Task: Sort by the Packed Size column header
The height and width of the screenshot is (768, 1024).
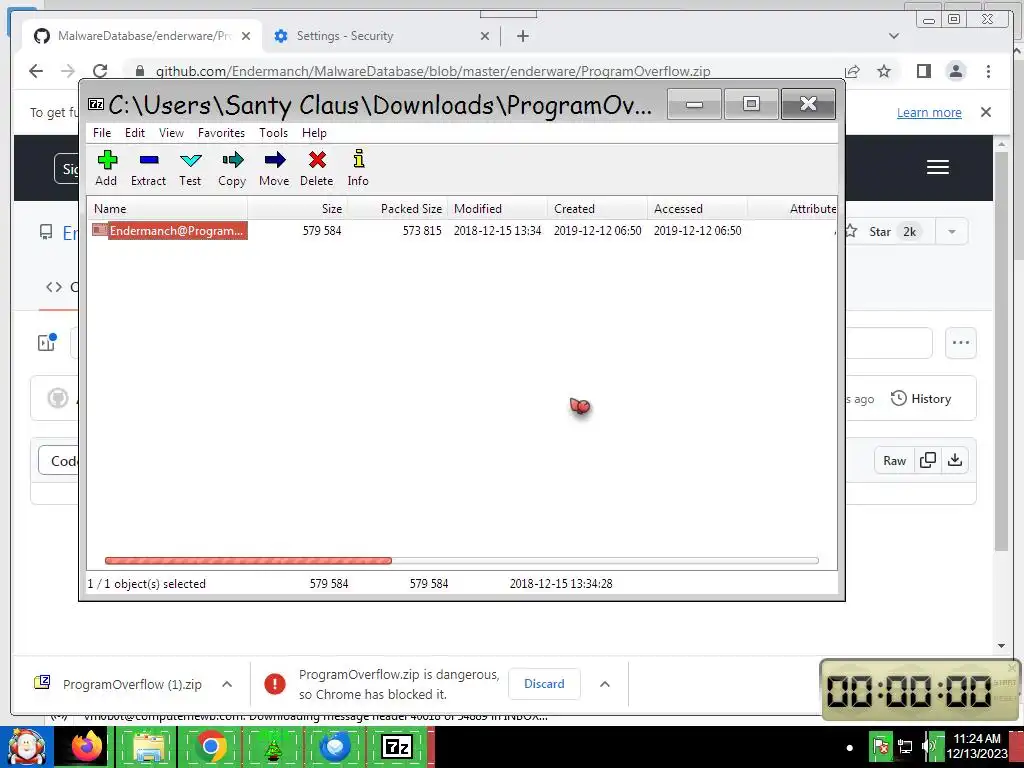Action: (397, 209)
